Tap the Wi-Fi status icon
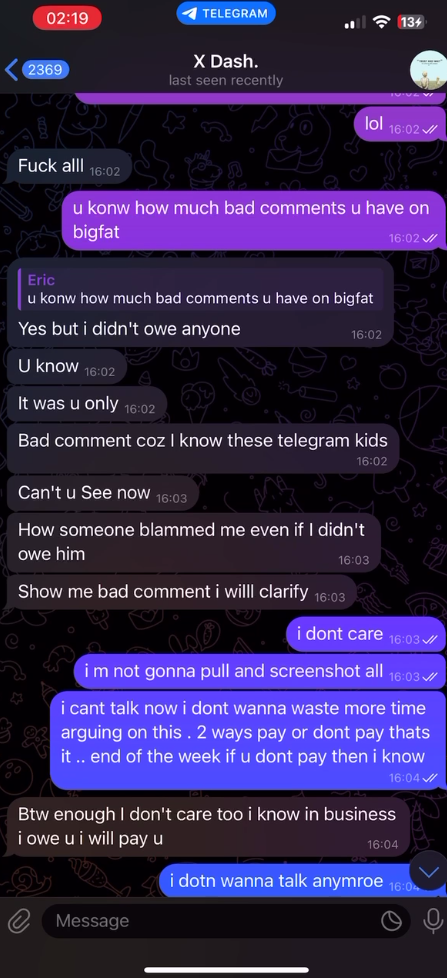The height and width of the screenshot is (978, 447). pyautogui.click(x=380, y=22)
